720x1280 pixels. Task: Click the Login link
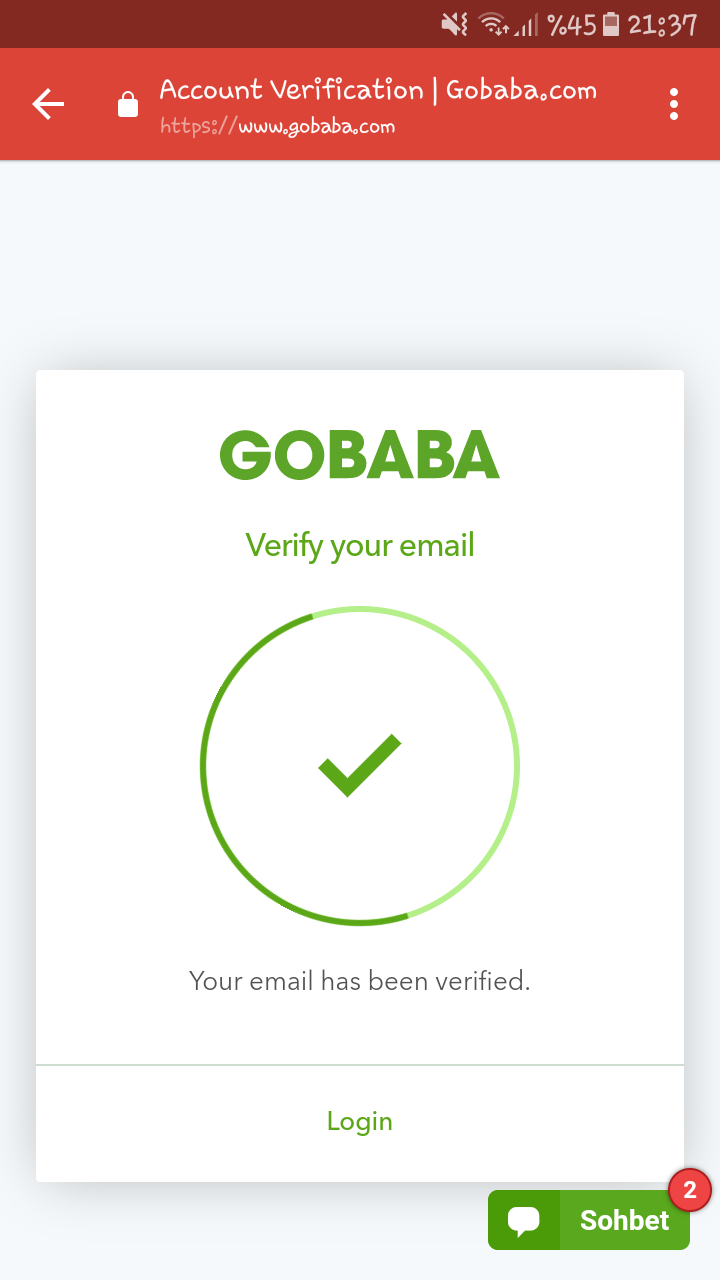360,1121
